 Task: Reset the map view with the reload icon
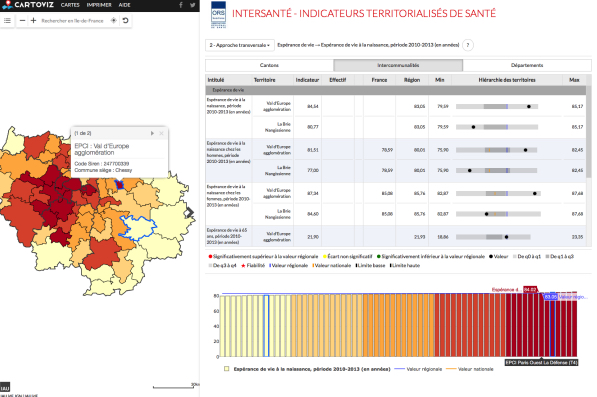[125, 21]
